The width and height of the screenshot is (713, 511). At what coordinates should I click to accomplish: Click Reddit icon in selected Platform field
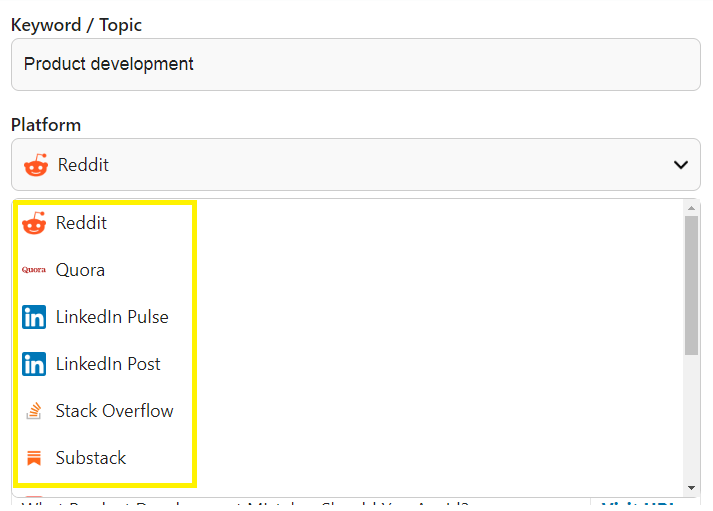[36, 165]
